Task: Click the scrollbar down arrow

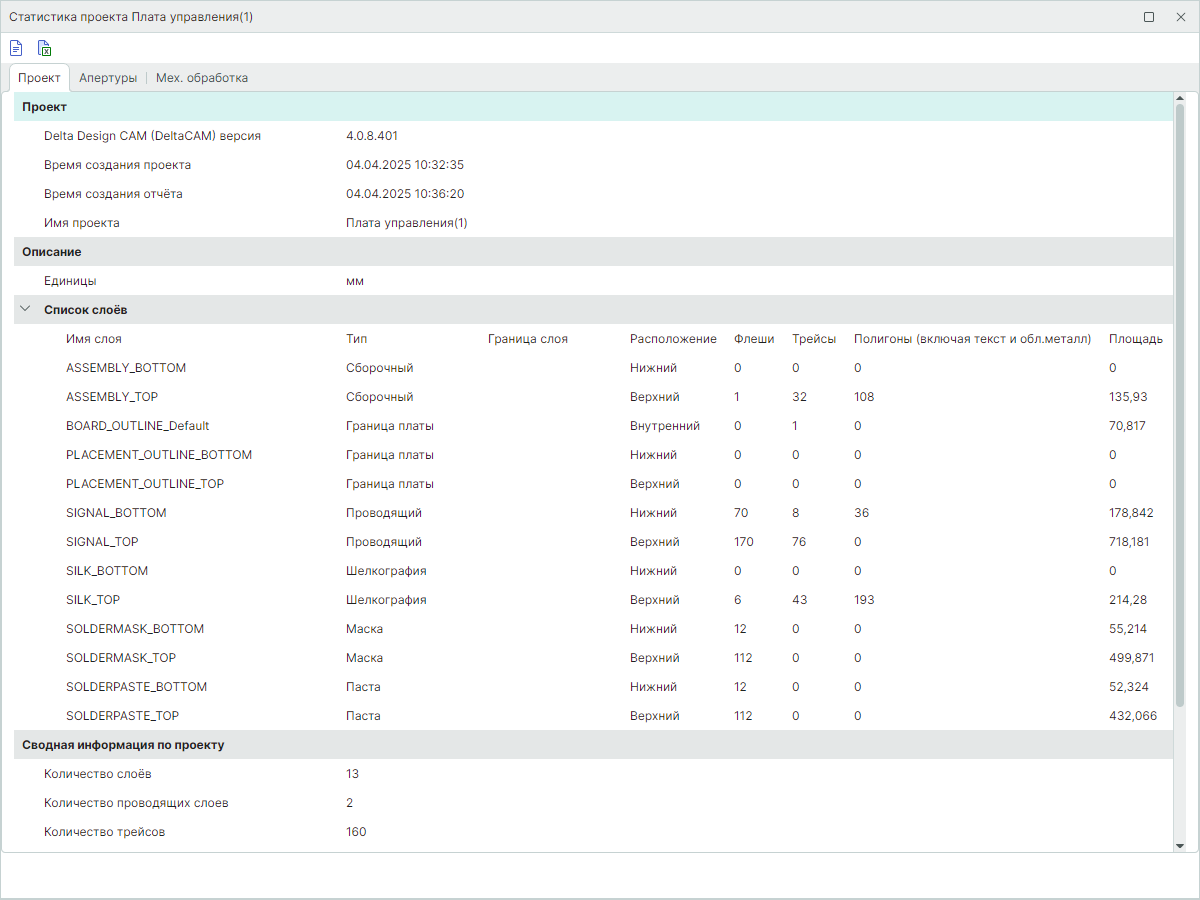Action: point(1179,845)
